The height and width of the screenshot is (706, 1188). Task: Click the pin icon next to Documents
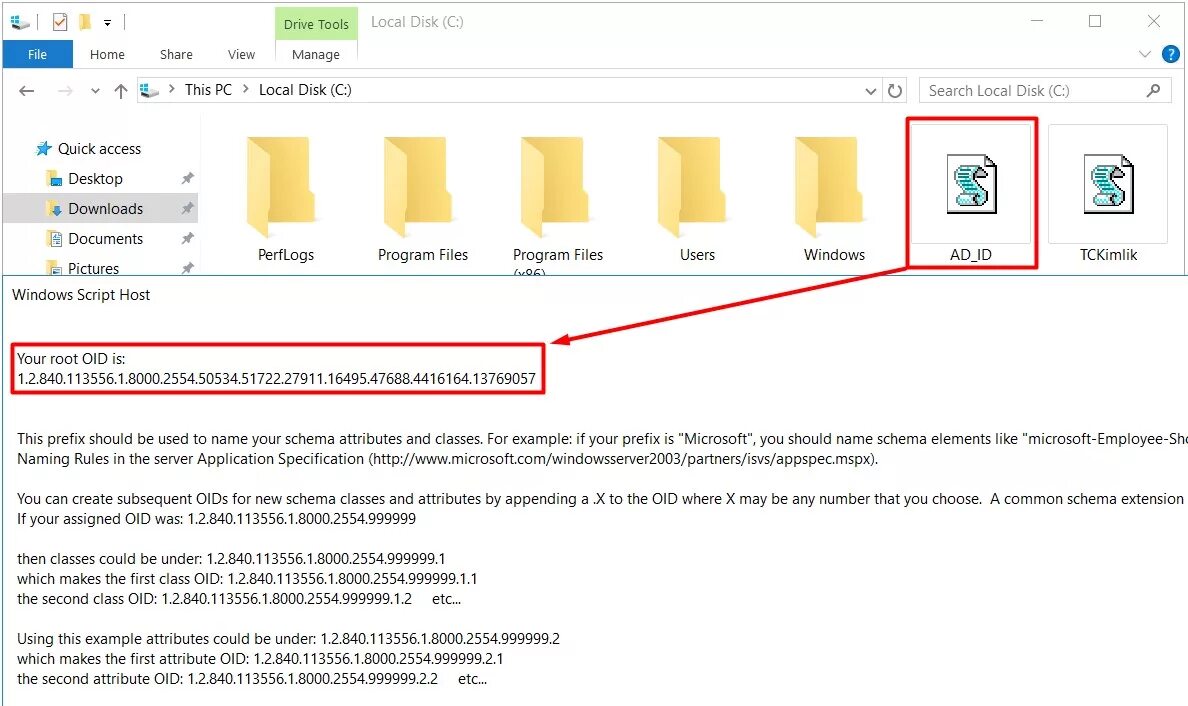tap(187, 239)
